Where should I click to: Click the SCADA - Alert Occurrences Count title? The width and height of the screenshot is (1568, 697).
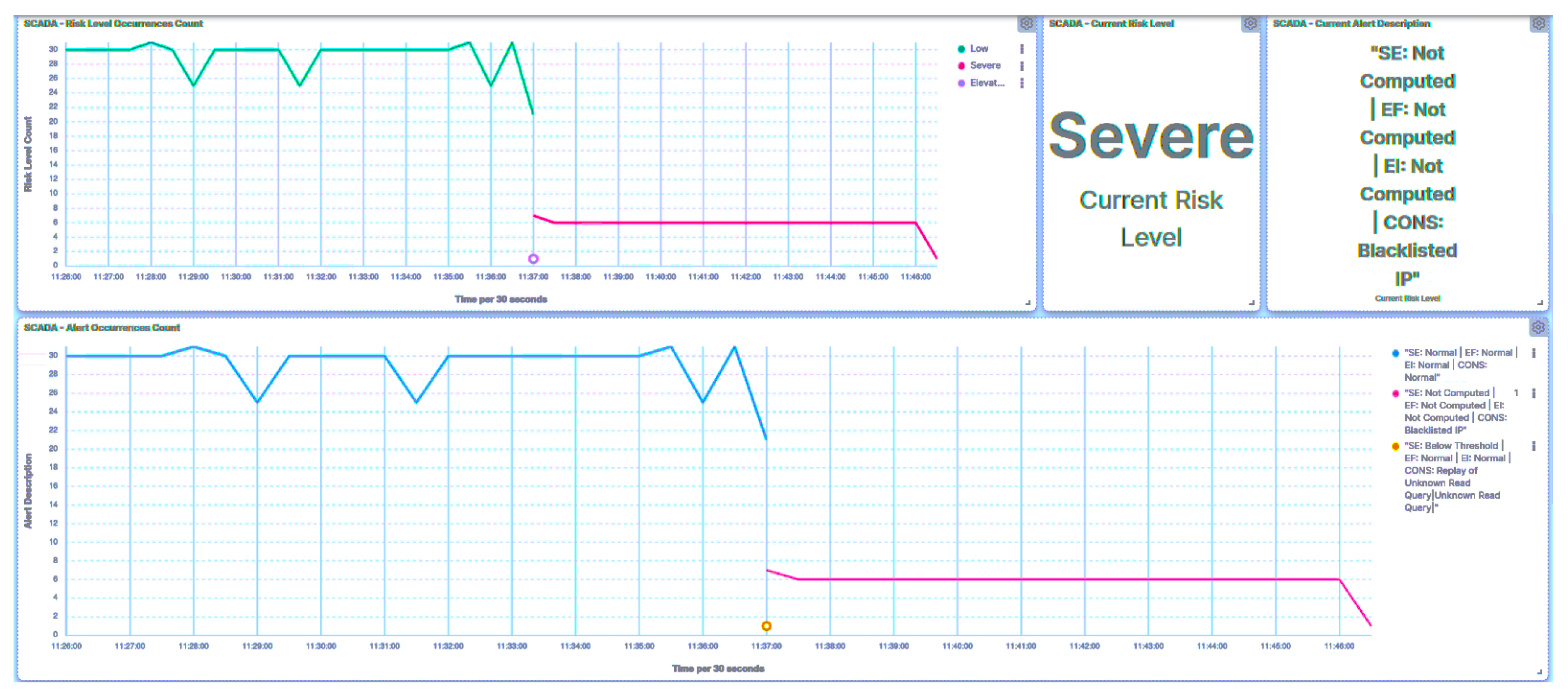coord(102,328)
